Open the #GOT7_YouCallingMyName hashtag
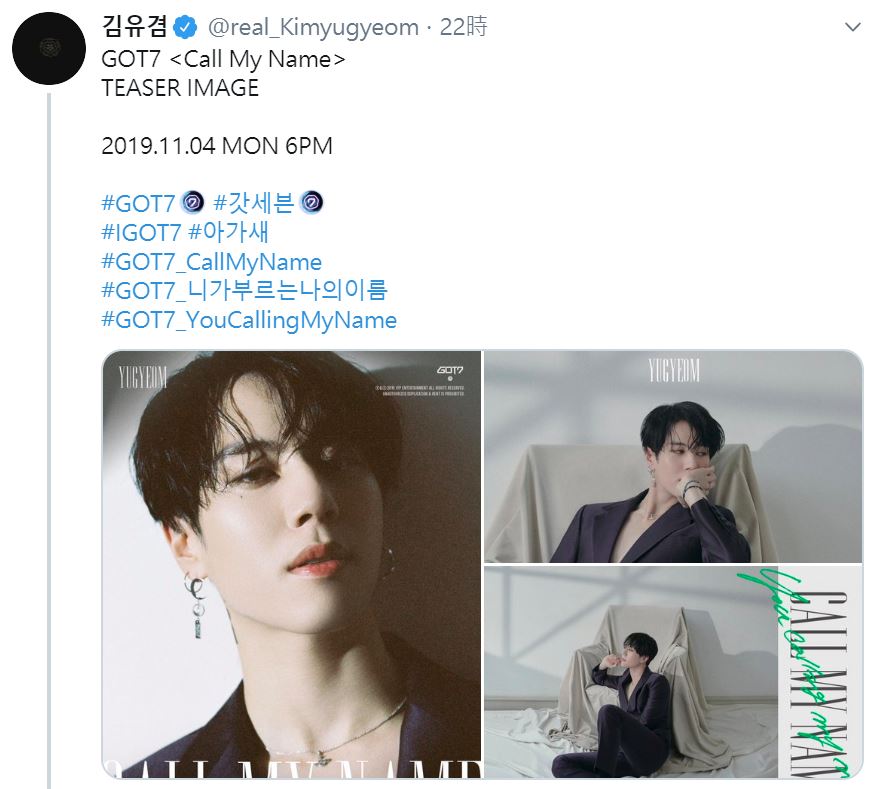 coord(249,320)
